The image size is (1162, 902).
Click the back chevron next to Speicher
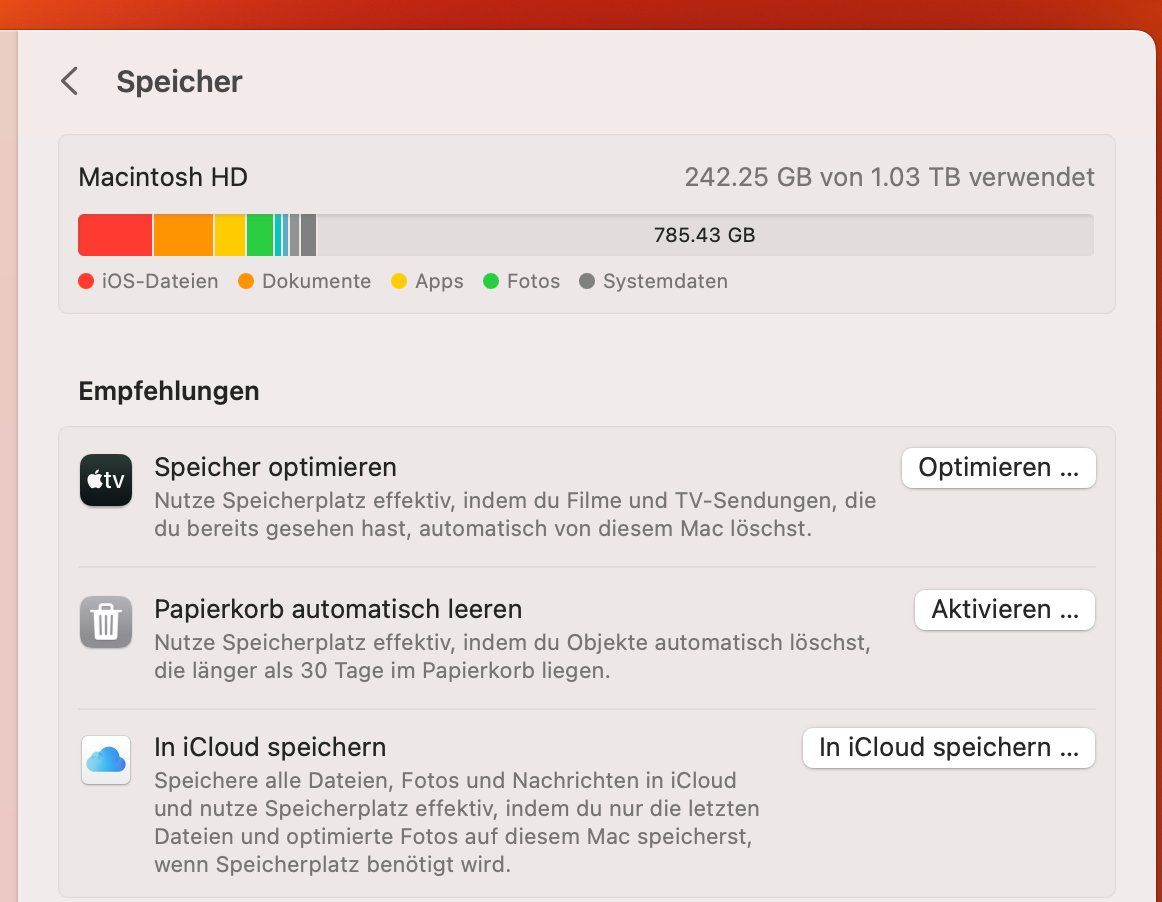pyautogui.click(x=68, y=81)
